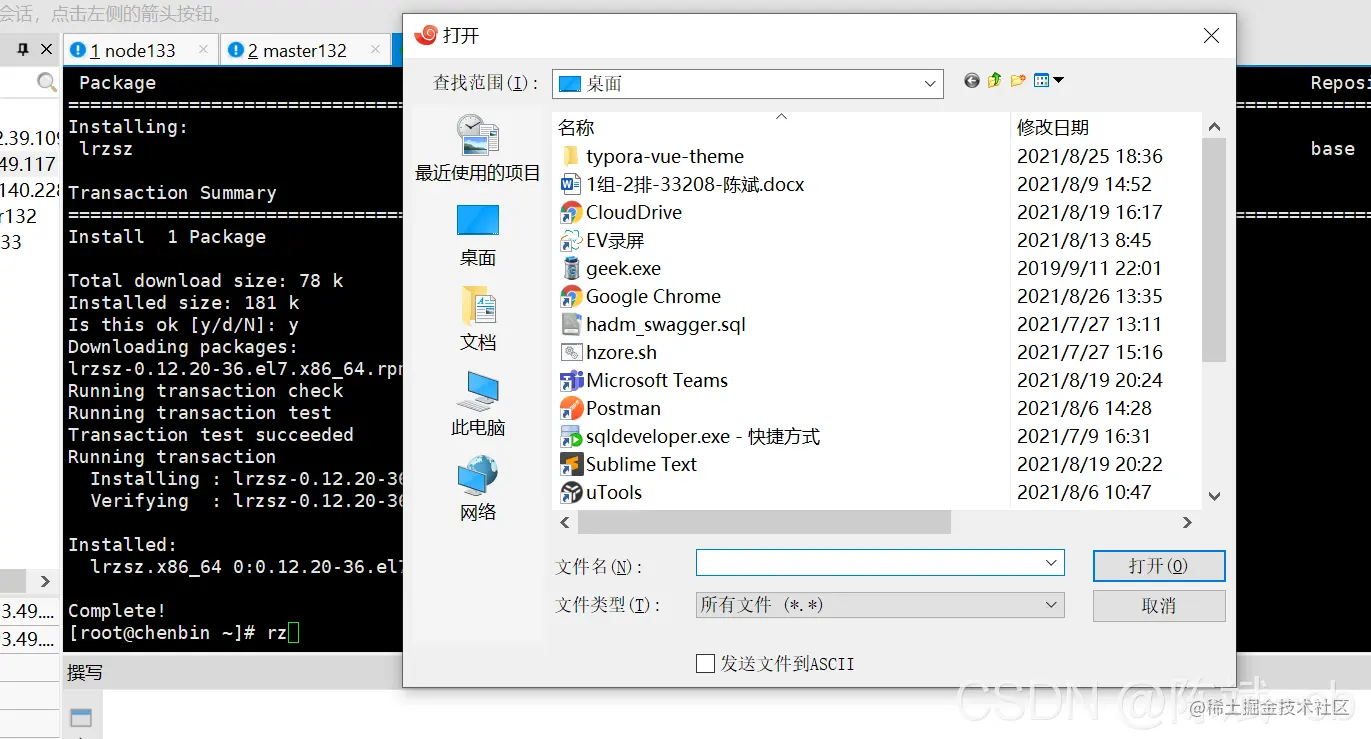Create new folder icon in dialog toolbar
The image size is (1371, 739).
(1018, 81)
